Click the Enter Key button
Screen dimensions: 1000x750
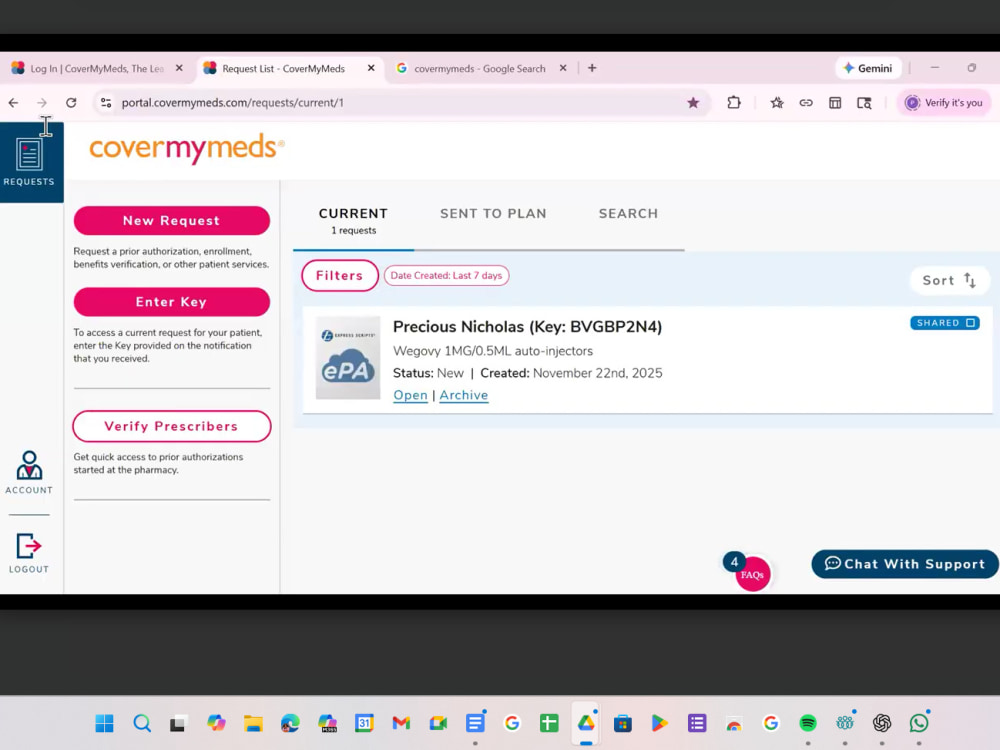pos(172,302)
